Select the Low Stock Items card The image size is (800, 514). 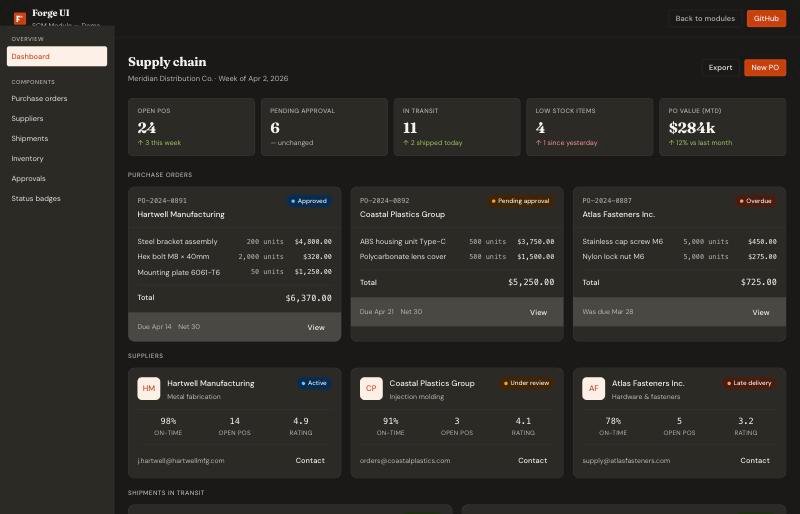pyautogui.click(x=589, y=127)
